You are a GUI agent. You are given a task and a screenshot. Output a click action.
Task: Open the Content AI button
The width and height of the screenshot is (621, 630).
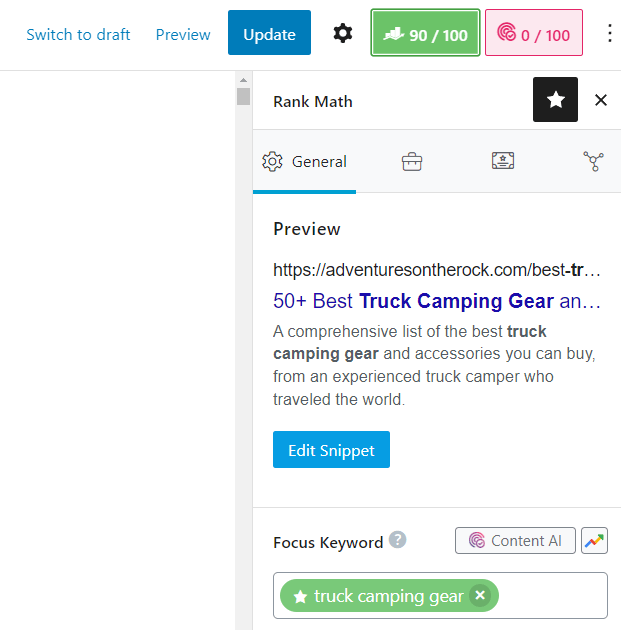point(515,541)
